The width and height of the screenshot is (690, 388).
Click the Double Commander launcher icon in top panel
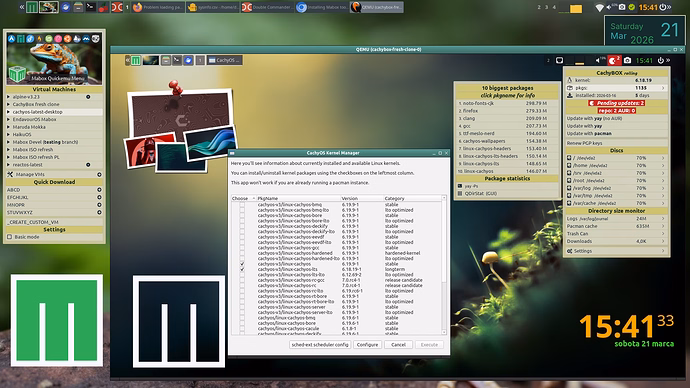[x=117, y=7]
